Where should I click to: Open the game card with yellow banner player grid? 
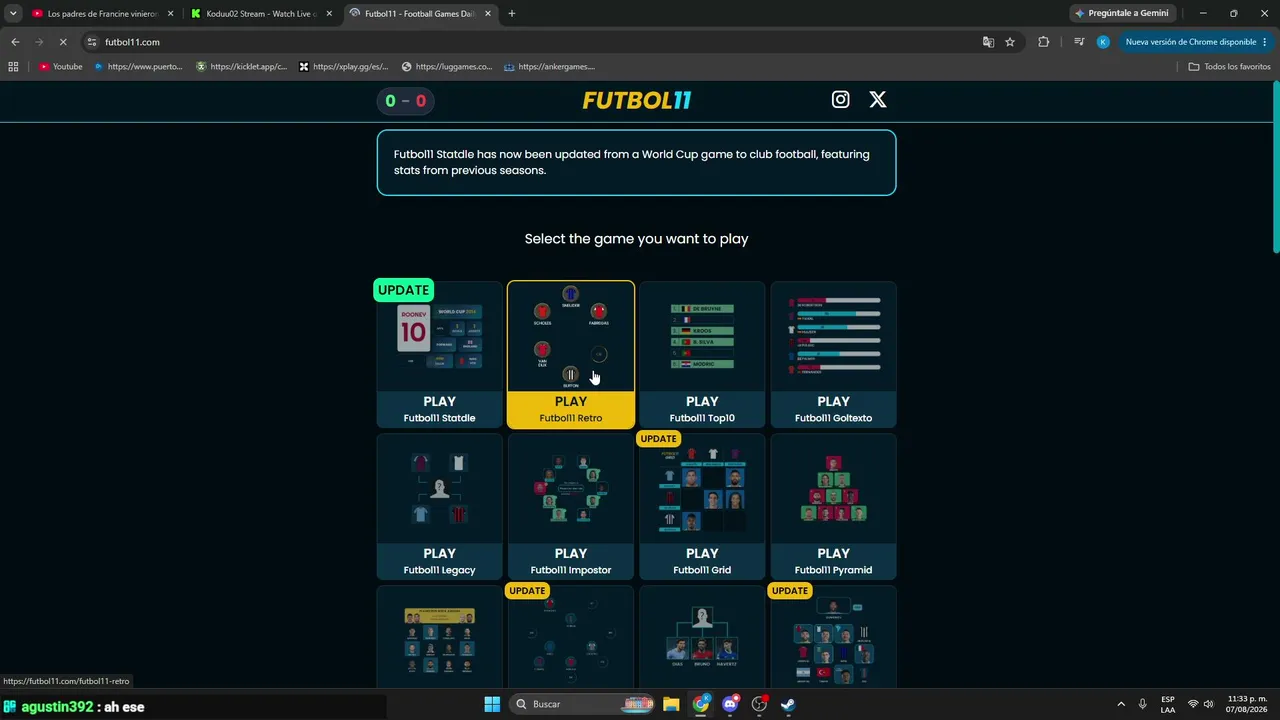click(439, 638)
